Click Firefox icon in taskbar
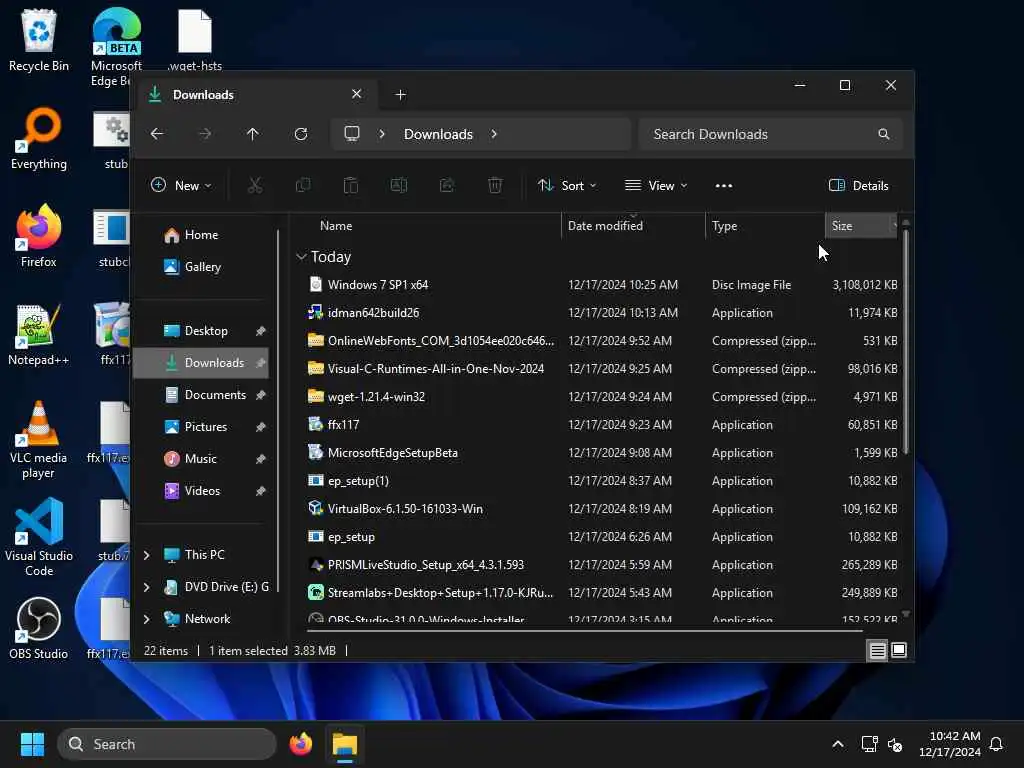Screen dimensions: 1024x768 click(301, 744)
